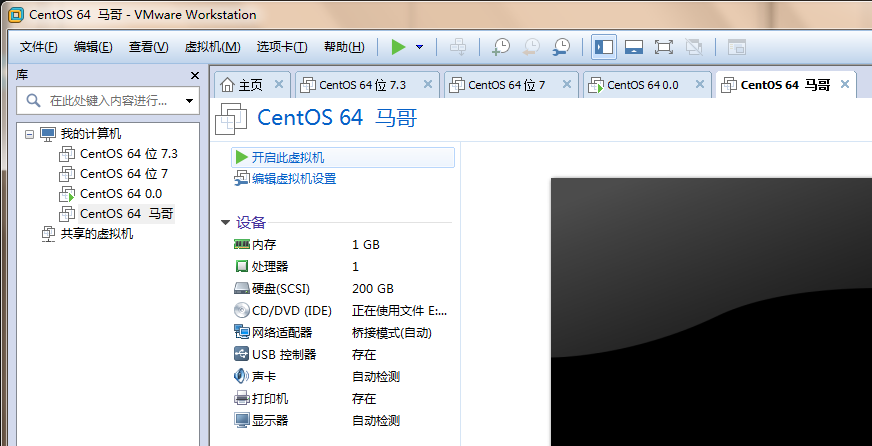Open the 选项卡(T) menu
The width and height of the screenshot is (872, 446).
click(x=282, y=47)
